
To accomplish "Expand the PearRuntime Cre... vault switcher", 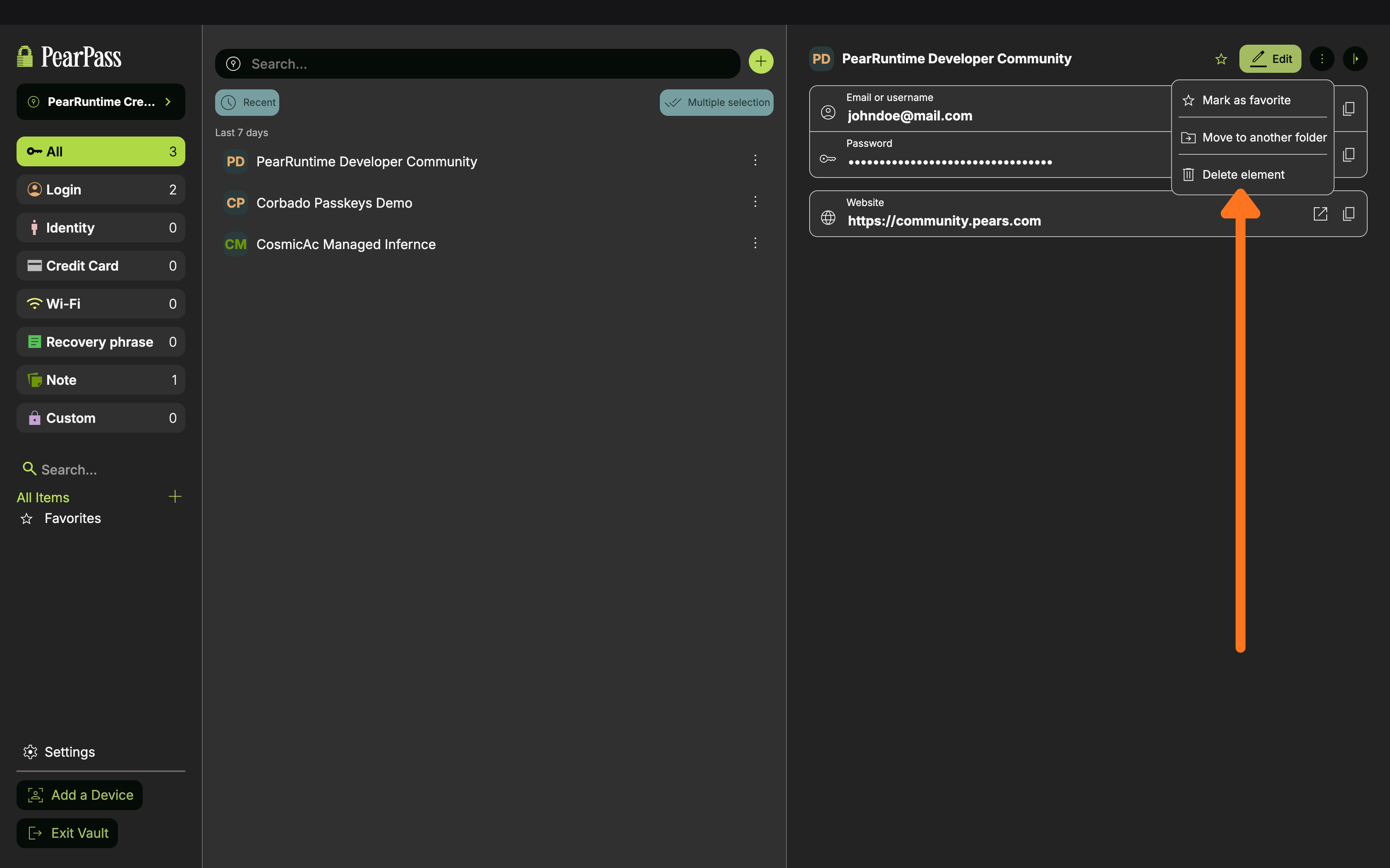I will tap(101, 102).
